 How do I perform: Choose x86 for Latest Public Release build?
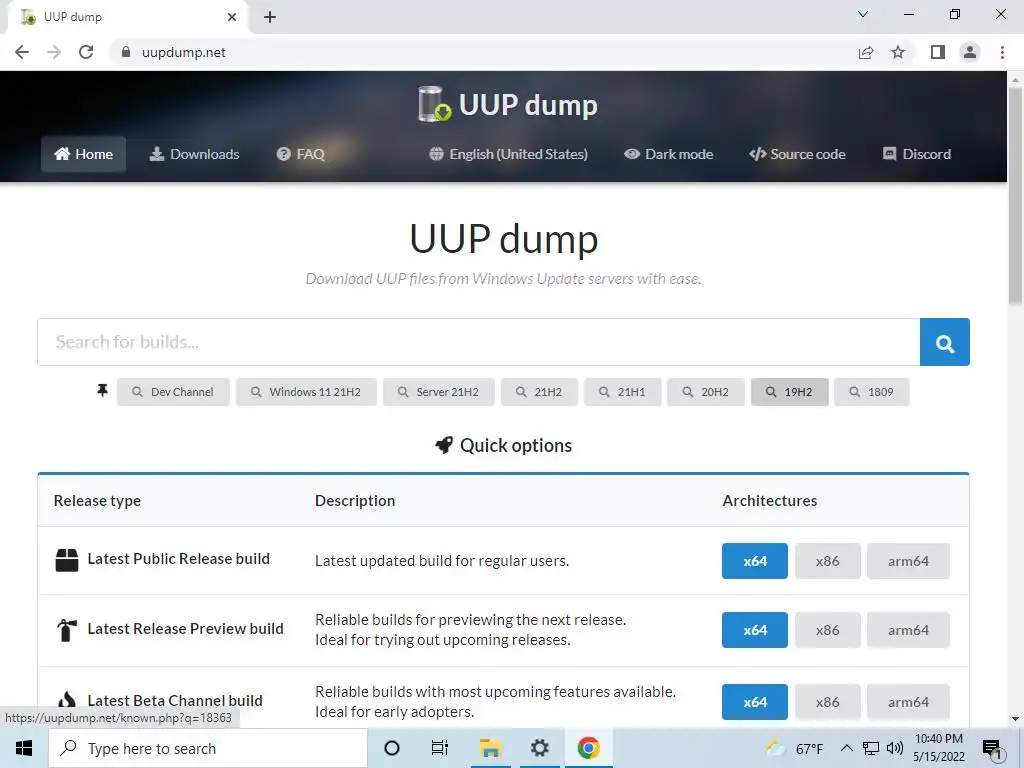(x=827, y=561)
